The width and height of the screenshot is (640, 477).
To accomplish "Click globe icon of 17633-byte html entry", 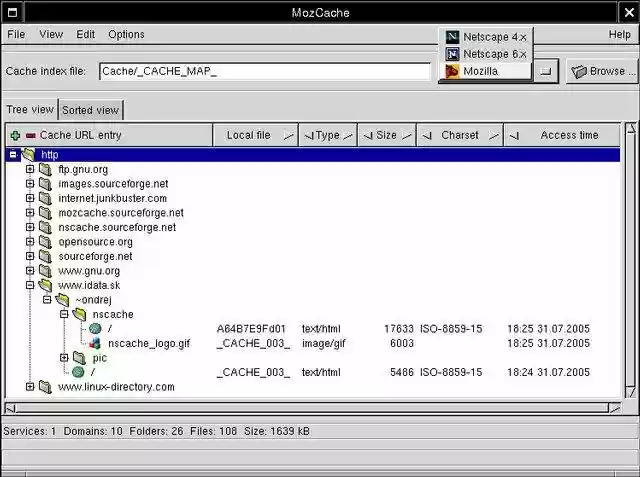I will [95, 328].
